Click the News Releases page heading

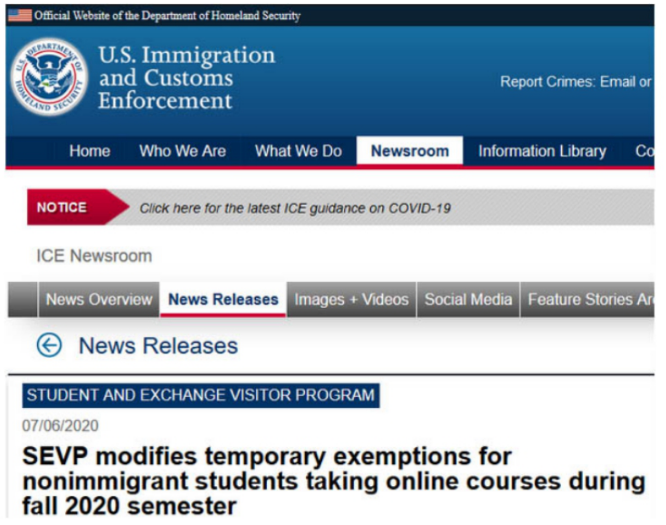click(158, 346)
